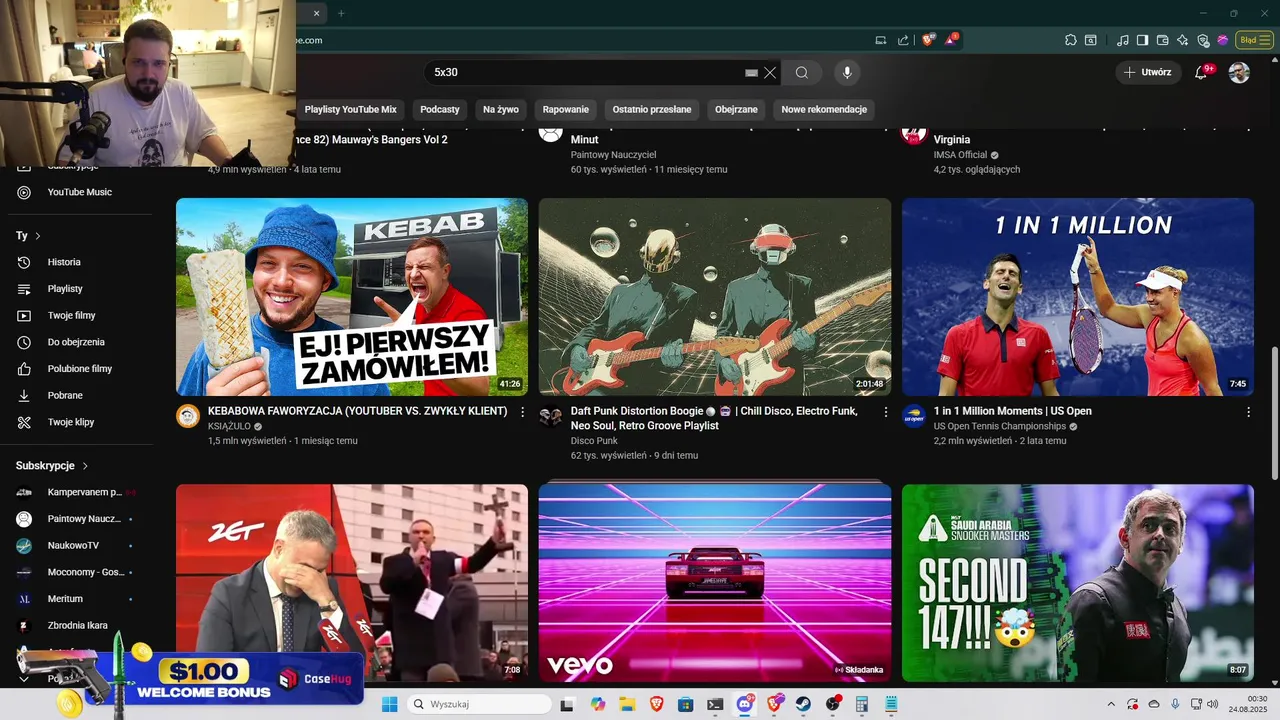This screenshot has width=1280, height=720.
Task: Select the Podcasty filter chip
Action: tap(440, 109)
